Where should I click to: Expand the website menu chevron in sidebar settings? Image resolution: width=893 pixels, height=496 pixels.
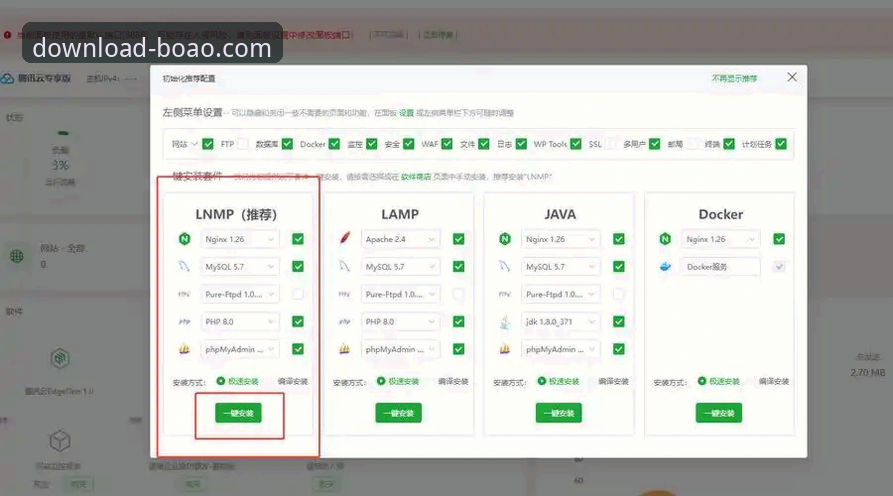point(194,144)
